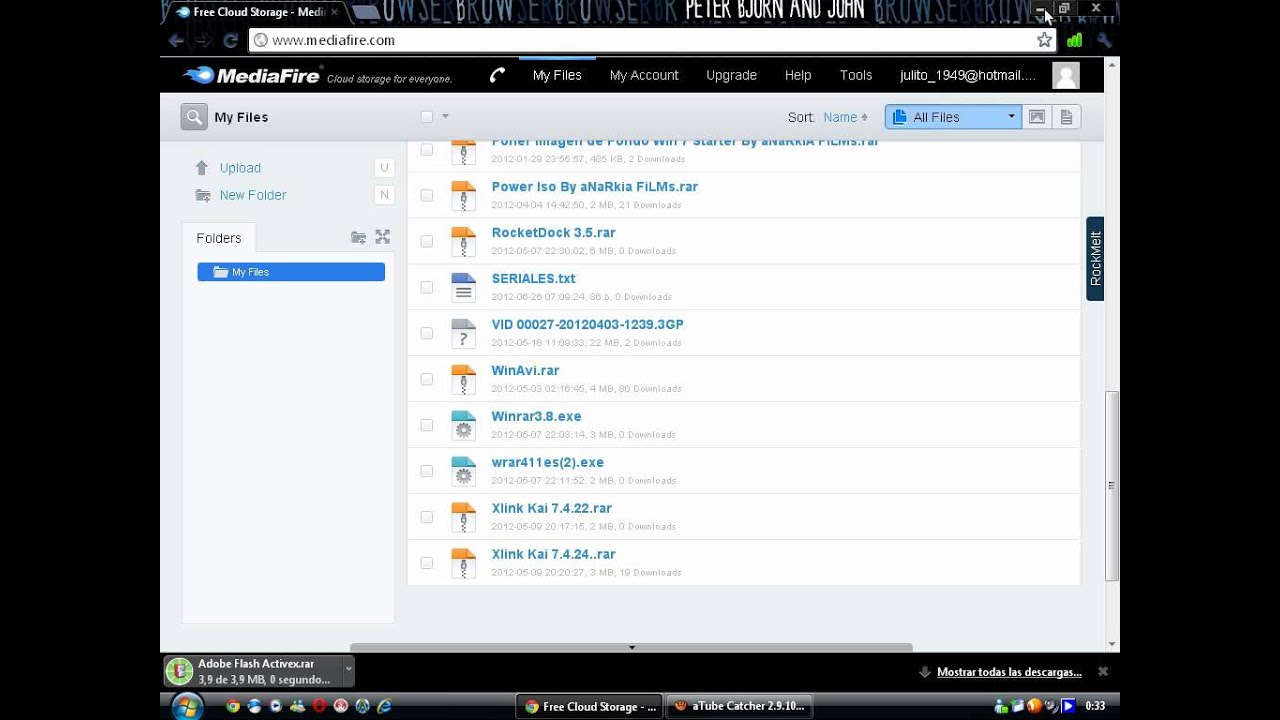Click the Upload arrow icon

coord(202,168)
